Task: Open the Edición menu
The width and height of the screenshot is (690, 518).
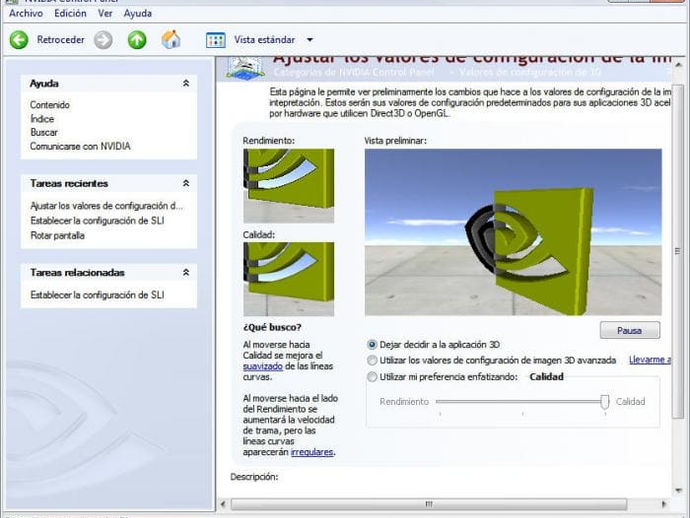Action: click(x=70, y=13)
